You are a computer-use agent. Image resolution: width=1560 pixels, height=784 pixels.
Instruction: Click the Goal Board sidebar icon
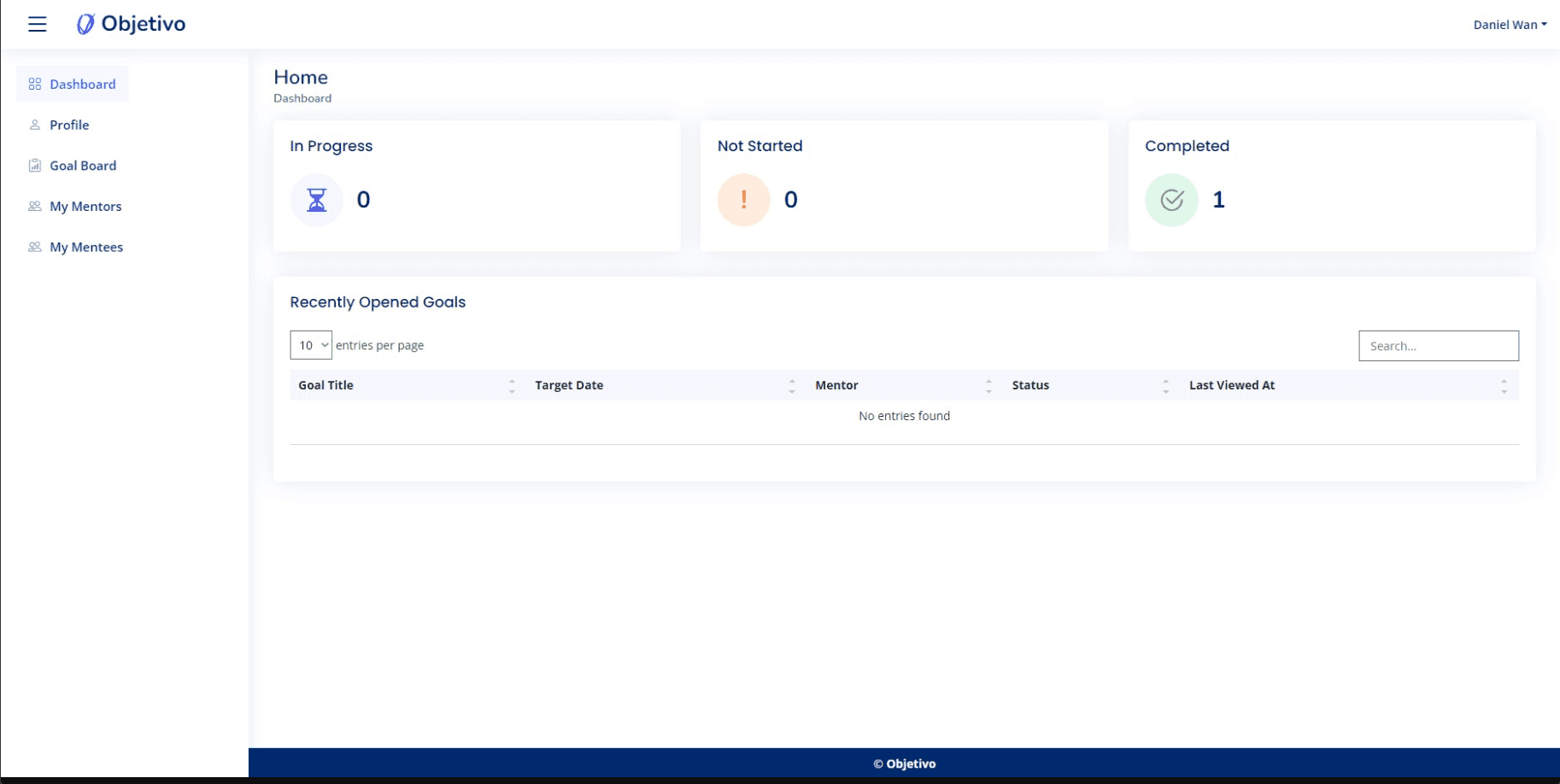click(35, 166)
